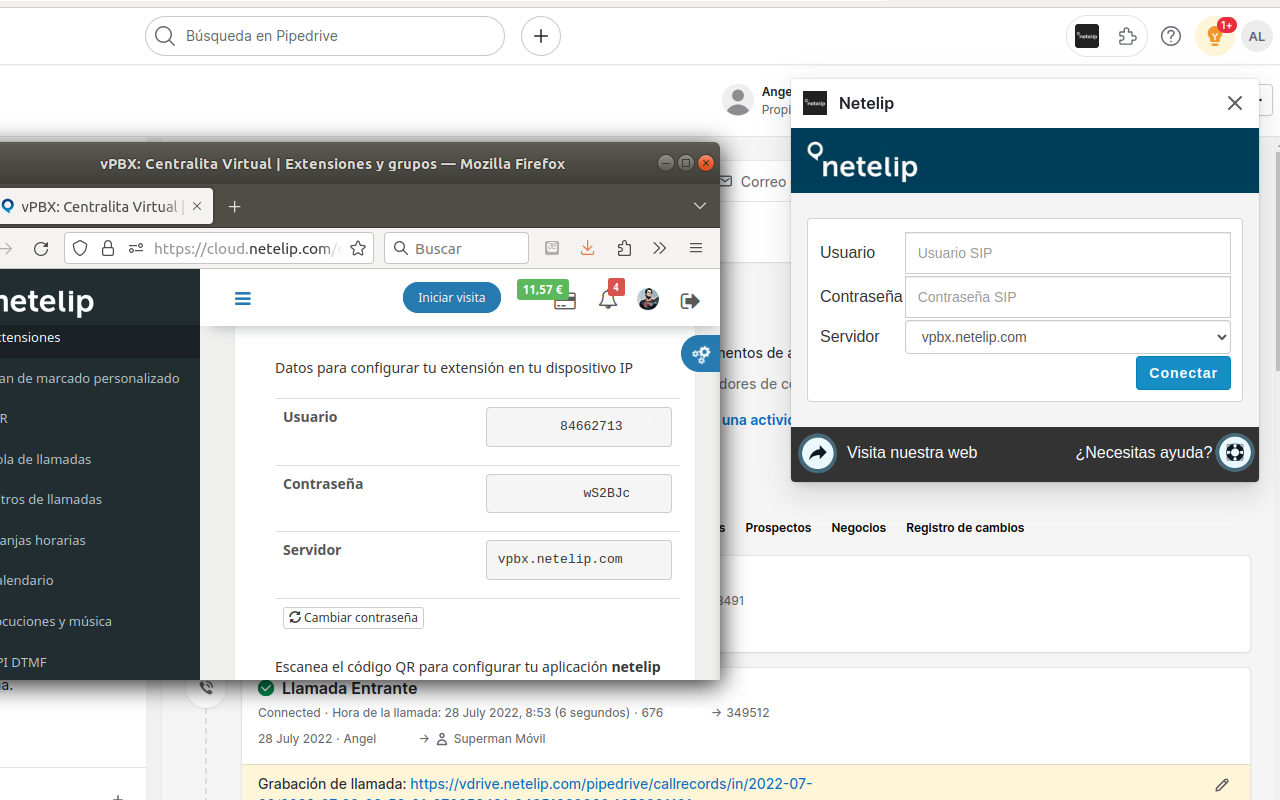Open the blue settings gears side tab
The image size is (1280, 800).
coord(701,353)
